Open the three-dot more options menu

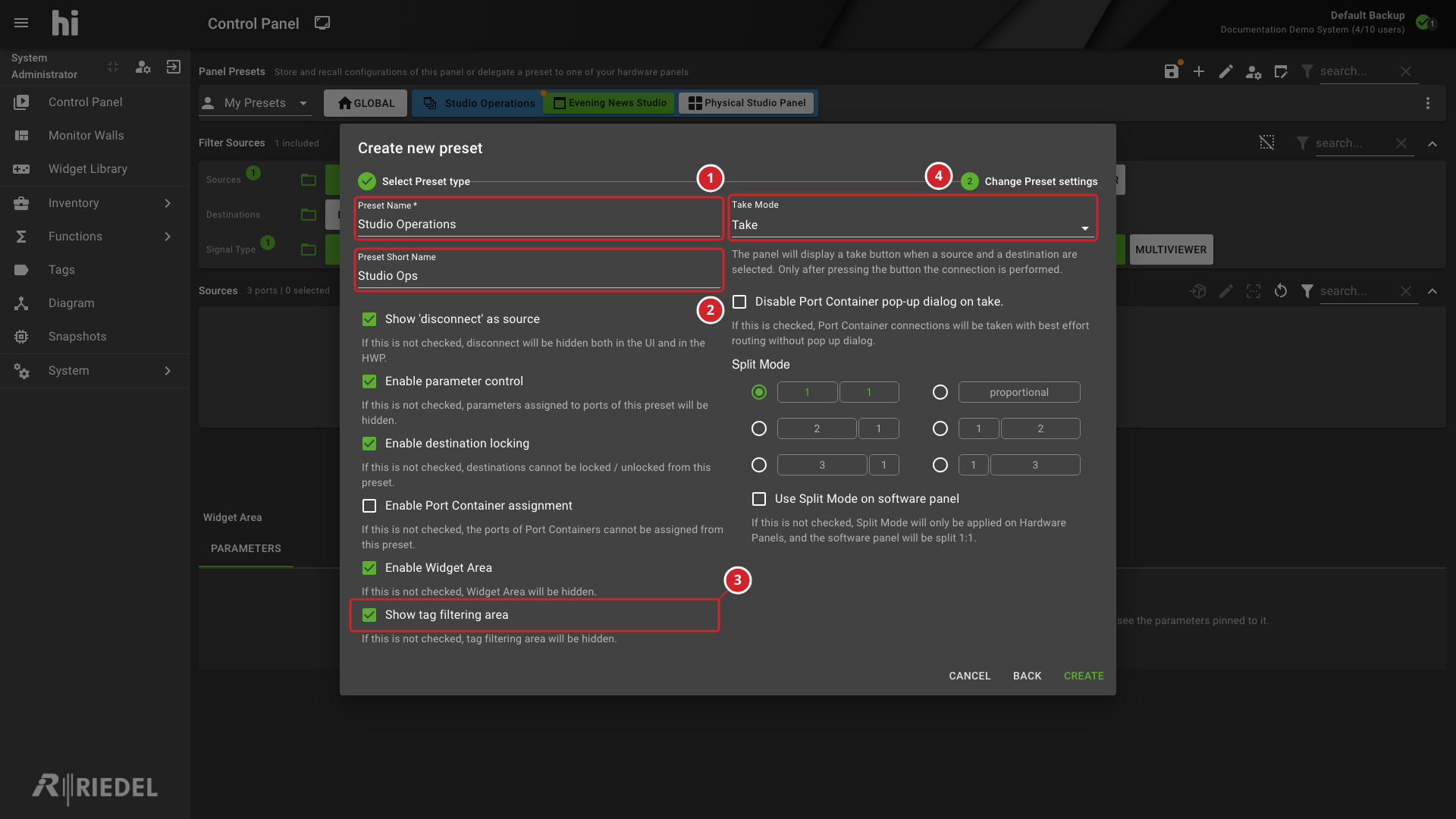pyautogui.click(x=1428, y=103)
